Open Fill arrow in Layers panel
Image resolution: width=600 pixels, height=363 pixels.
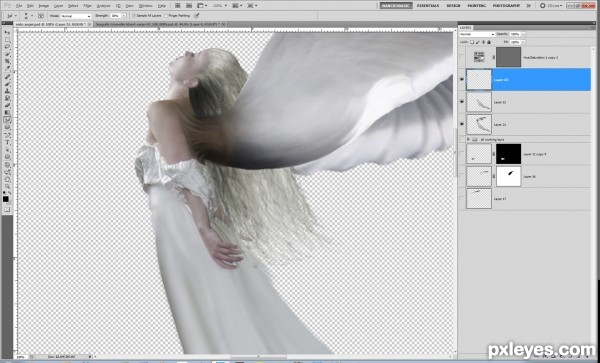click(x=523, y=42)
